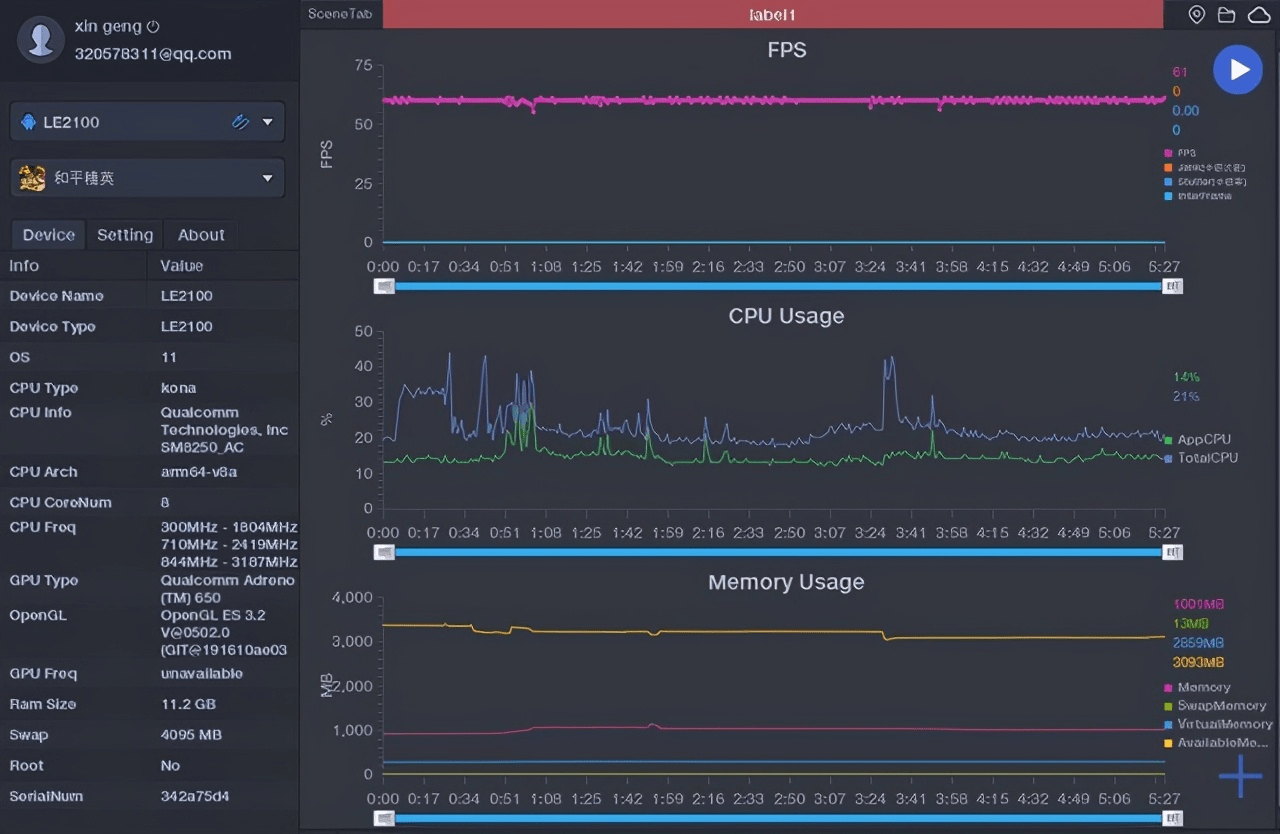Click the blue plus add icon
The height and width of the screenshot is (834, 1280).
pos(1240,776)
